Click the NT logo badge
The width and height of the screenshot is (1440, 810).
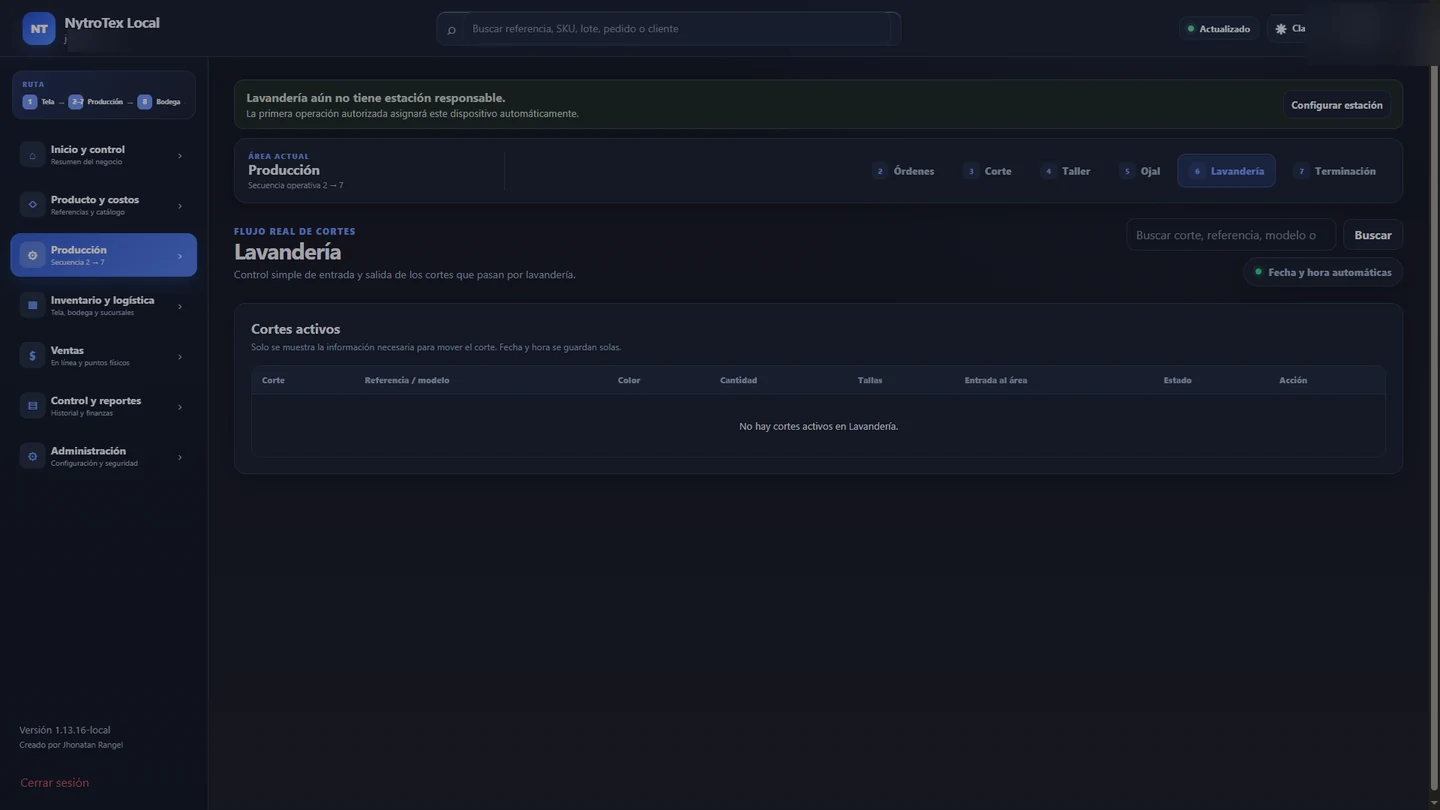click(39, 29)
